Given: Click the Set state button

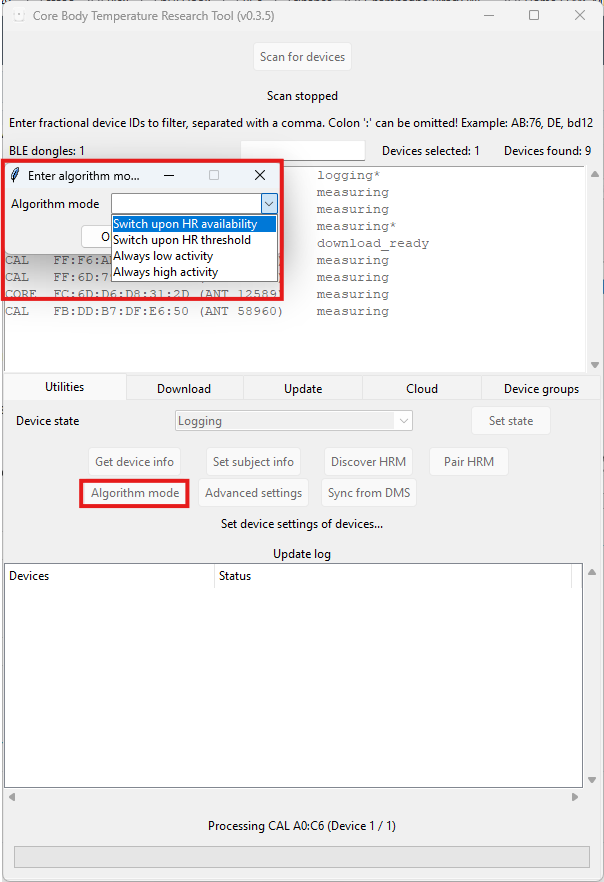Looking at the screenshot, I should [x=511, y=421].
